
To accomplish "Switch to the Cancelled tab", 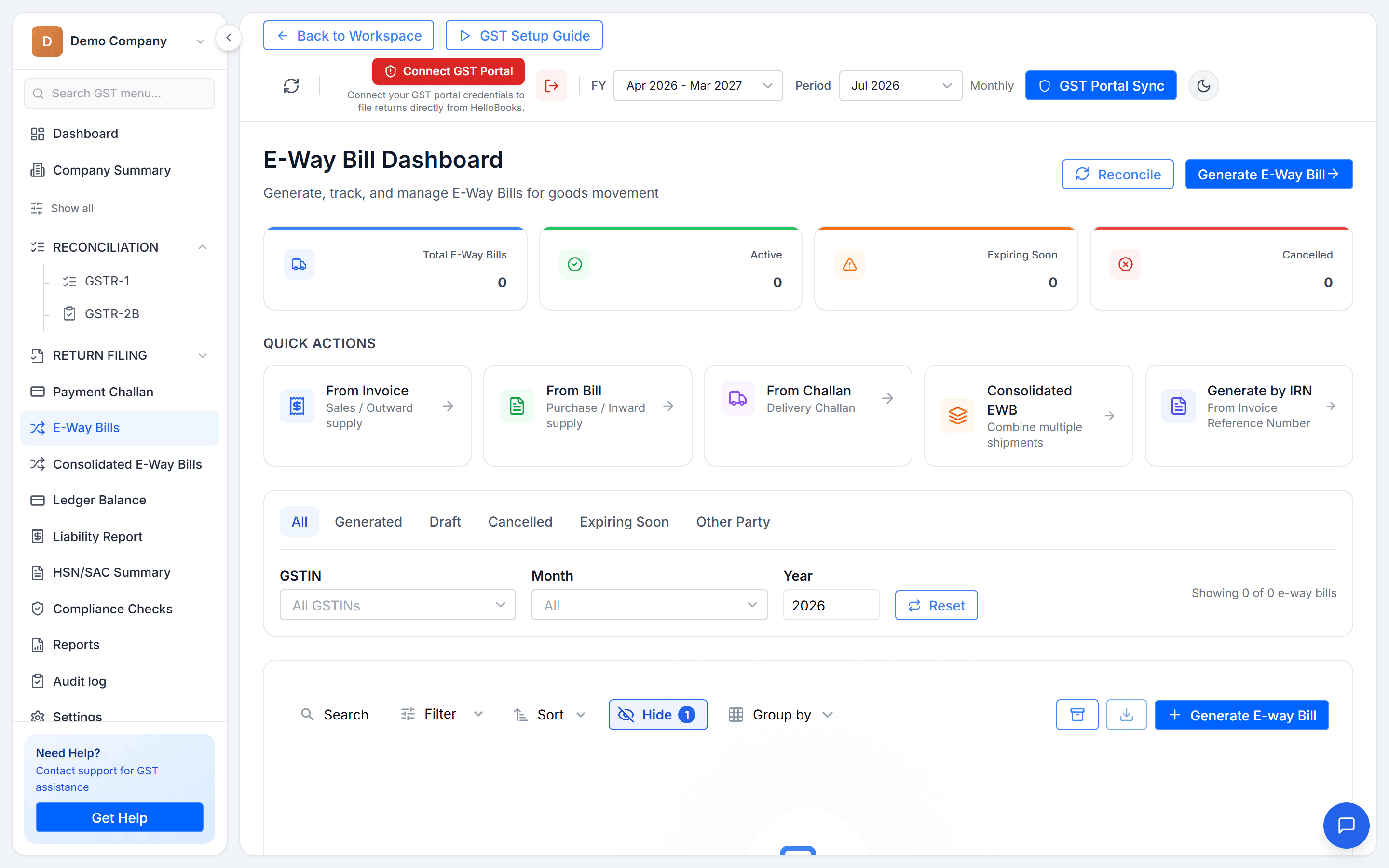I will point(520,522).
